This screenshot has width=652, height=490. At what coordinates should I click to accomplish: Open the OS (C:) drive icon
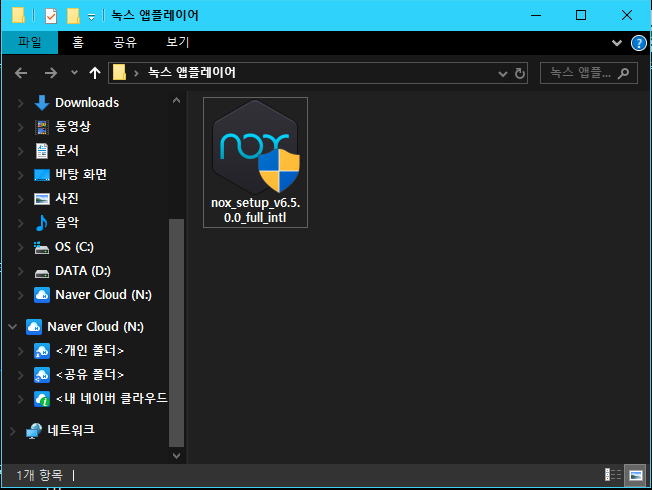[42, 247]
